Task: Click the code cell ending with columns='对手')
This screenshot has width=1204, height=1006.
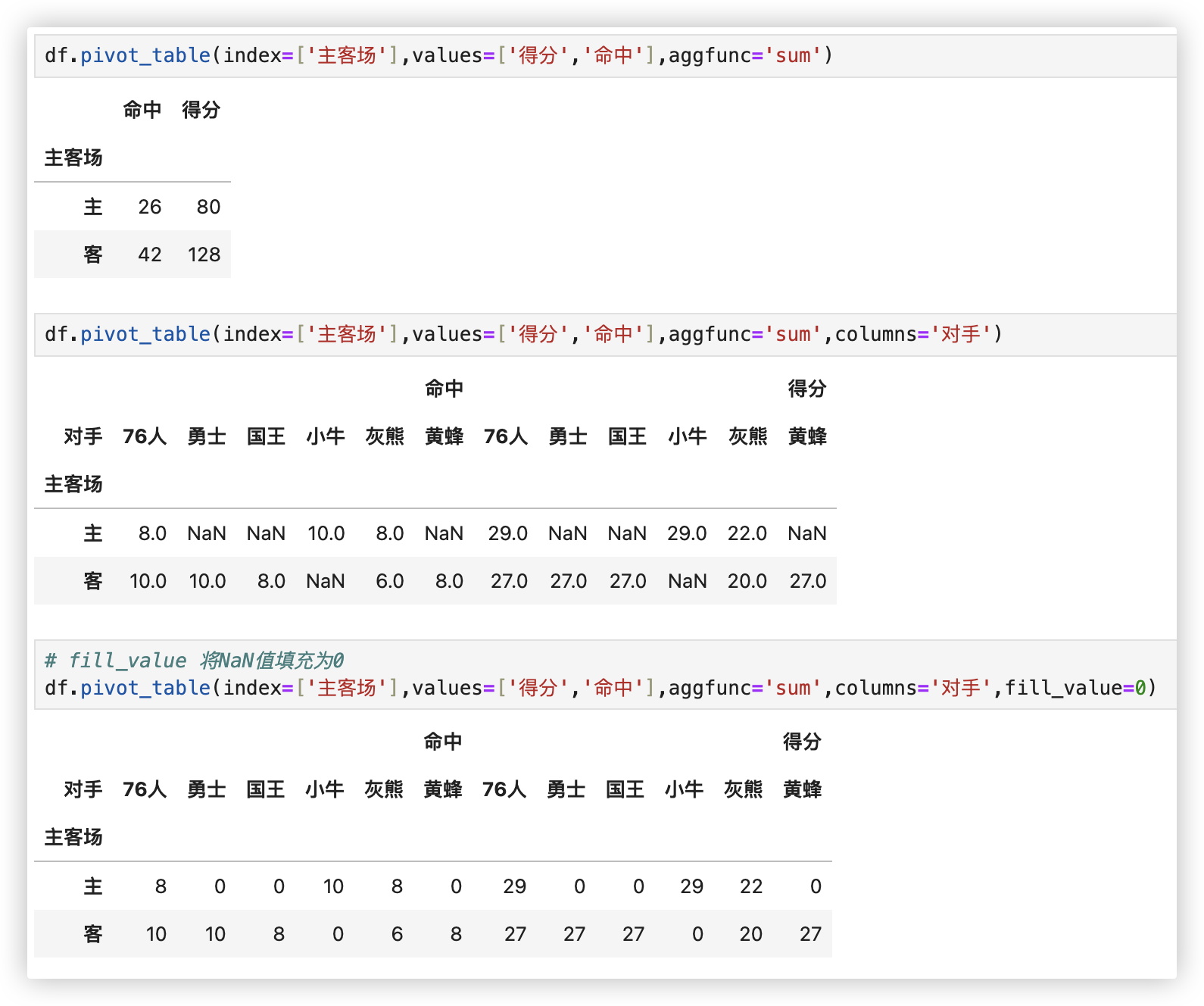Action: coord(522,334)
